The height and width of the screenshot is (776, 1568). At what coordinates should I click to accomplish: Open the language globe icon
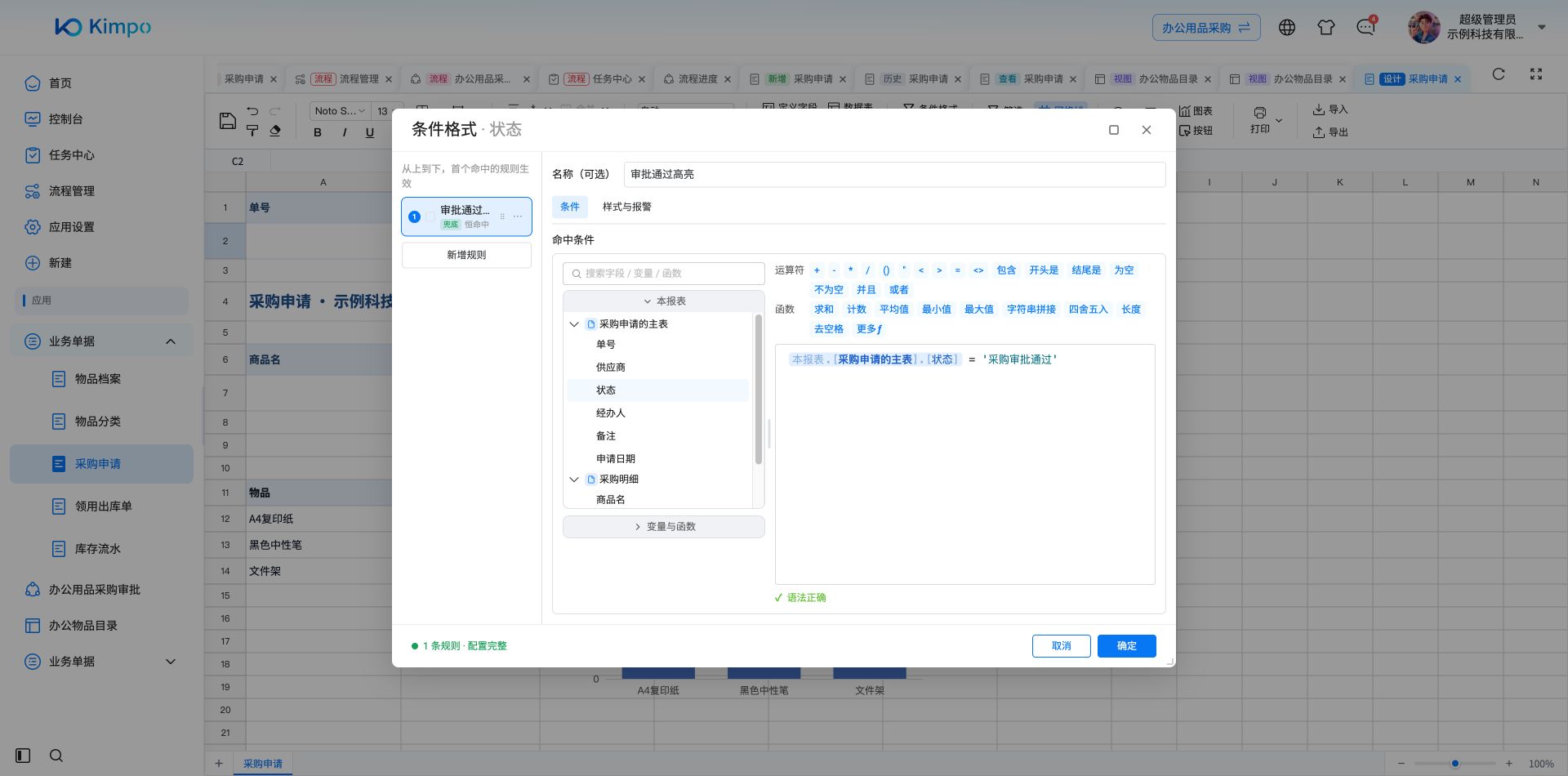click(1287, 28)
